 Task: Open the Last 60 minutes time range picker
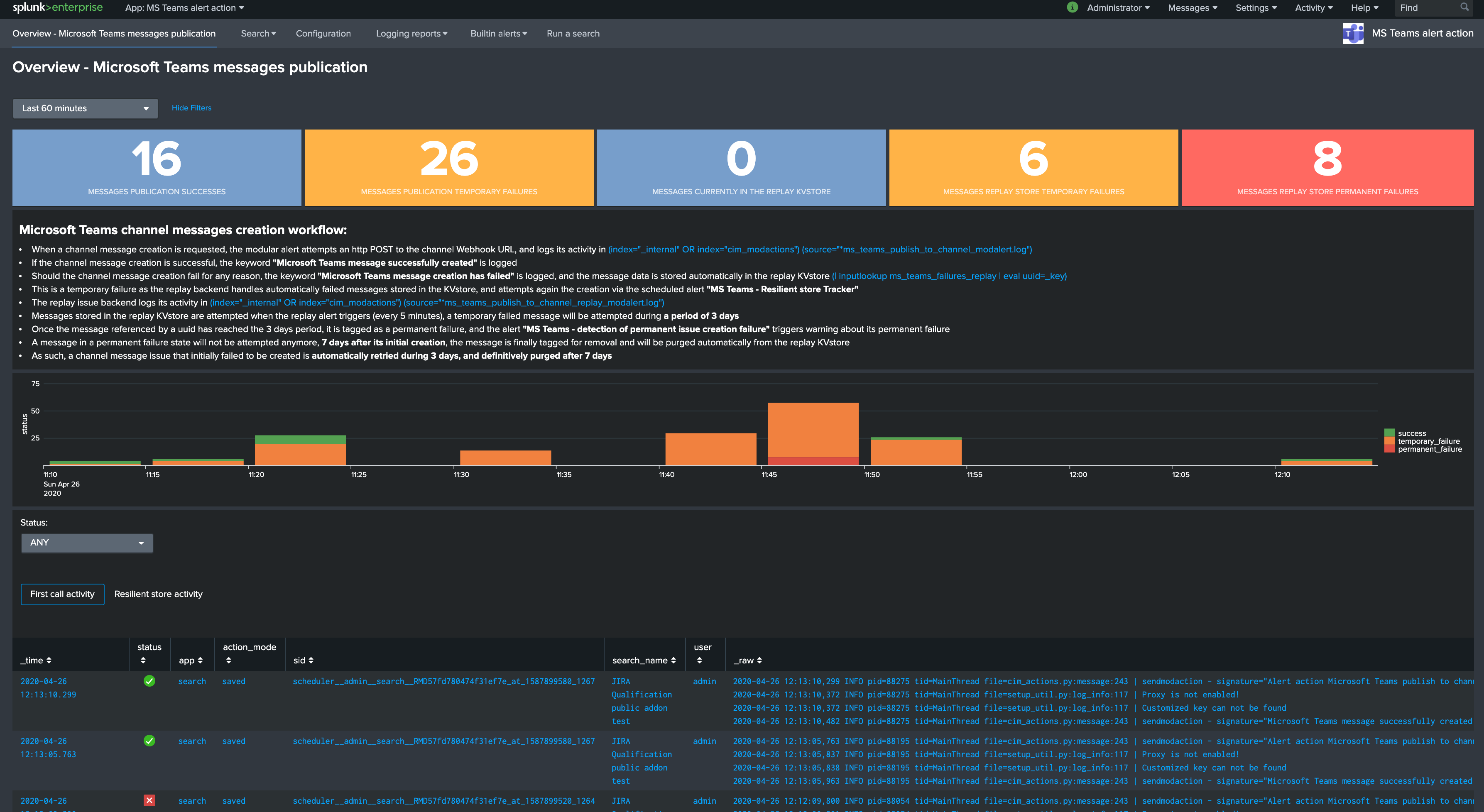coord(84,108)
